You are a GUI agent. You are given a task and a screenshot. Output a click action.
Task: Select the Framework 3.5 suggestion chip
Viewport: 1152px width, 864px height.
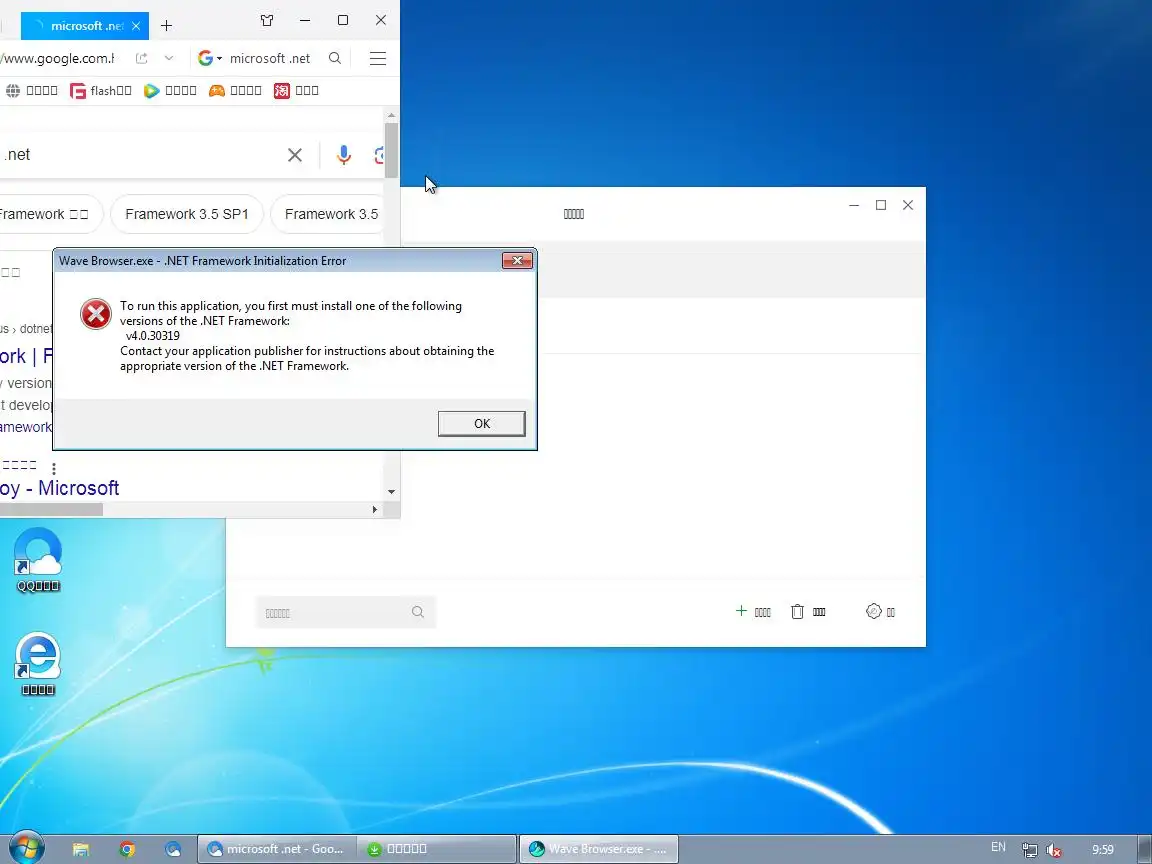click(329, 214)
